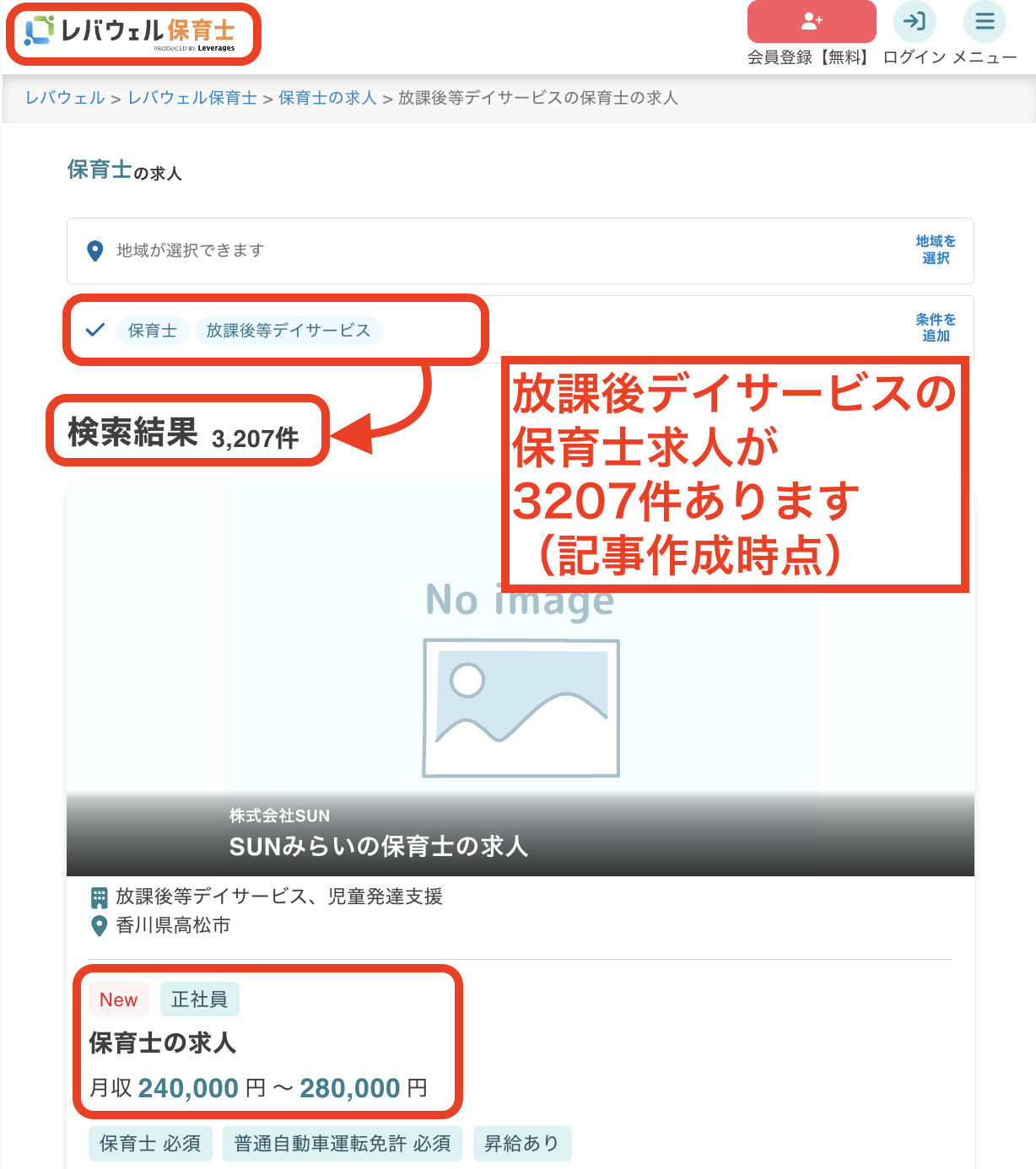
Task: Click the checkmark icon beside 保育士 tag
Action: pyautogui.click(x=95, y=330)
